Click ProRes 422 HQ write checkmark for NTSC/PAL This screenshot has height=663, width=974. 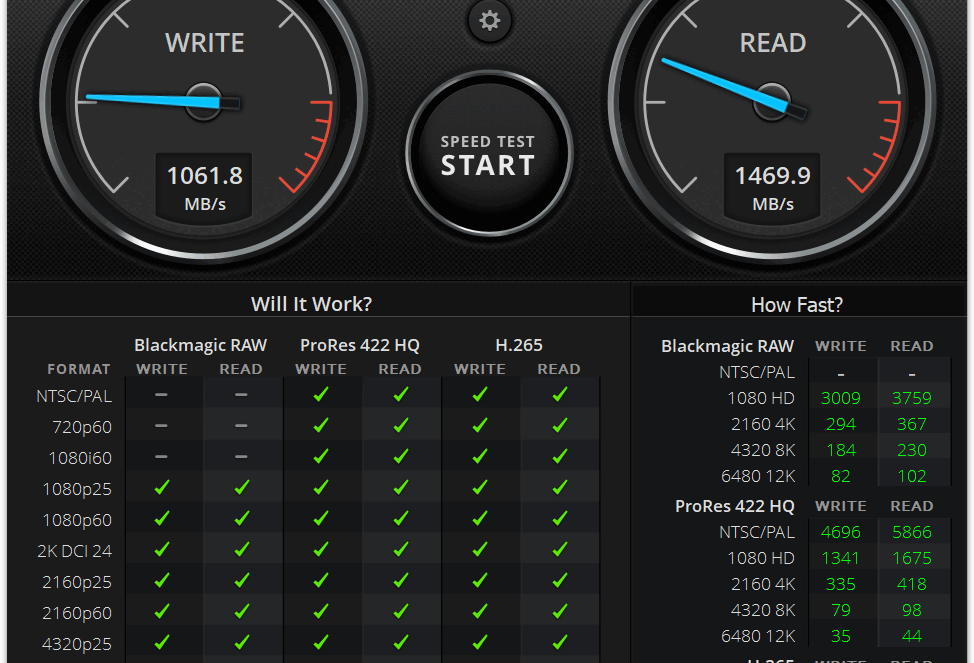coord(321,395)
